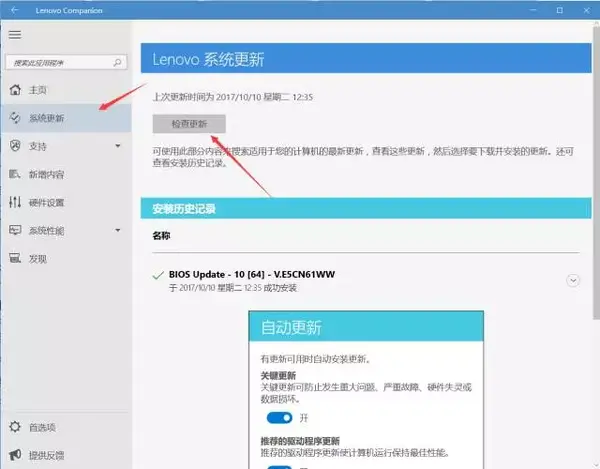This screenshot has width=600, height=469.
Task: Toggle the 推荐的驱动程序更新 switch
Action: 279,467
